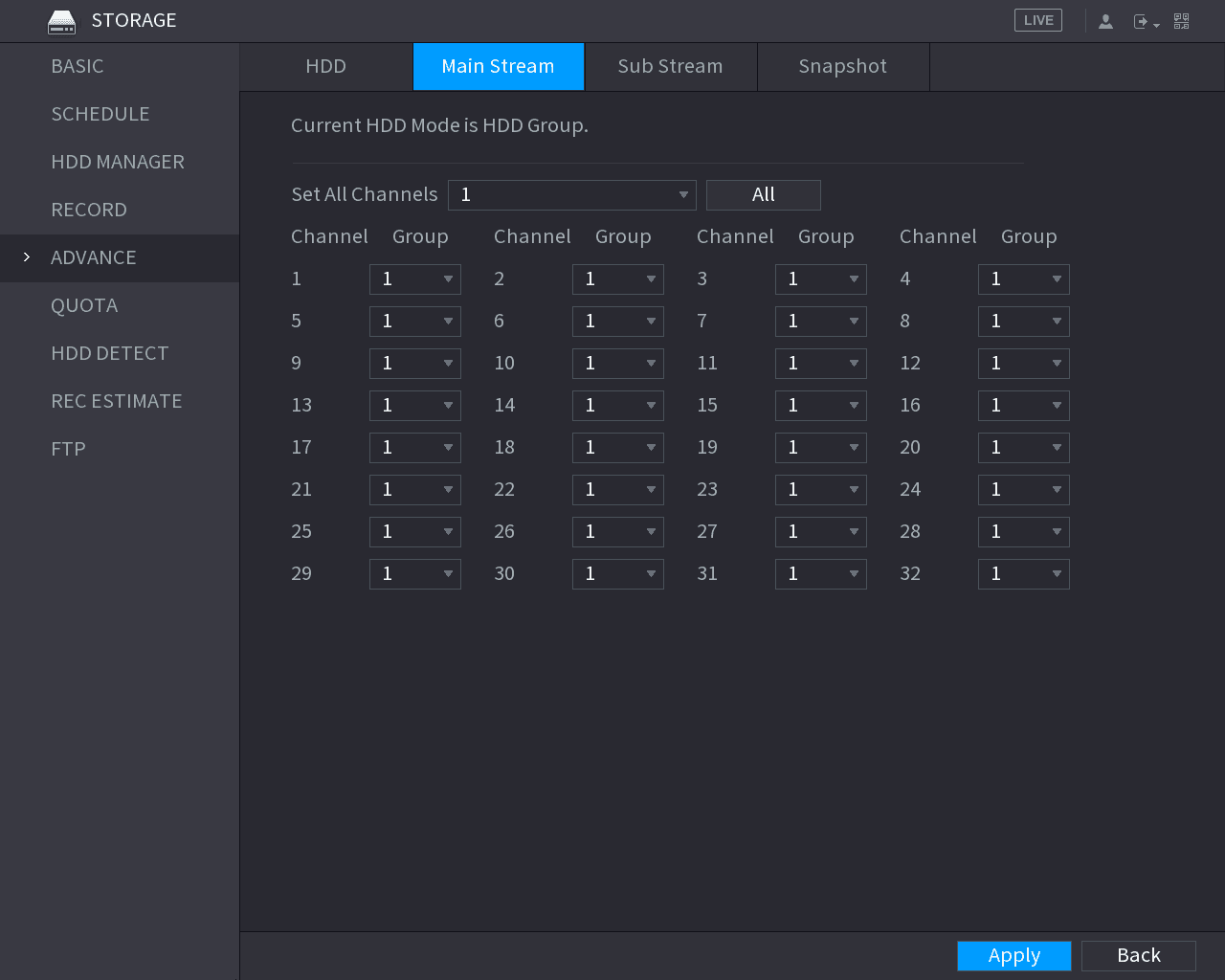Open the user account icon
1225x980 pixels.
point(1105,21)
